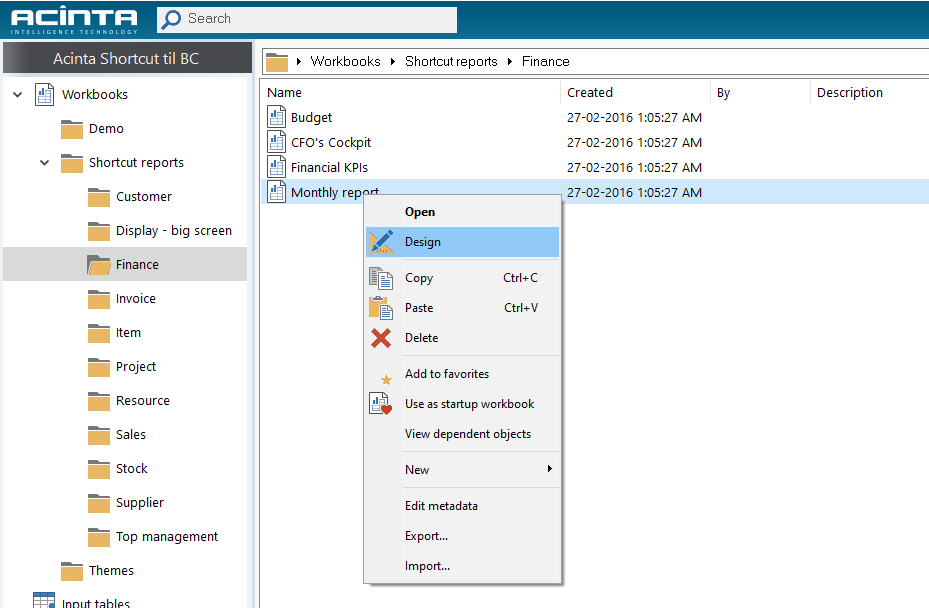Click Finance in the breadcrumb path
The image size is (929, 608).
[545, 61]
